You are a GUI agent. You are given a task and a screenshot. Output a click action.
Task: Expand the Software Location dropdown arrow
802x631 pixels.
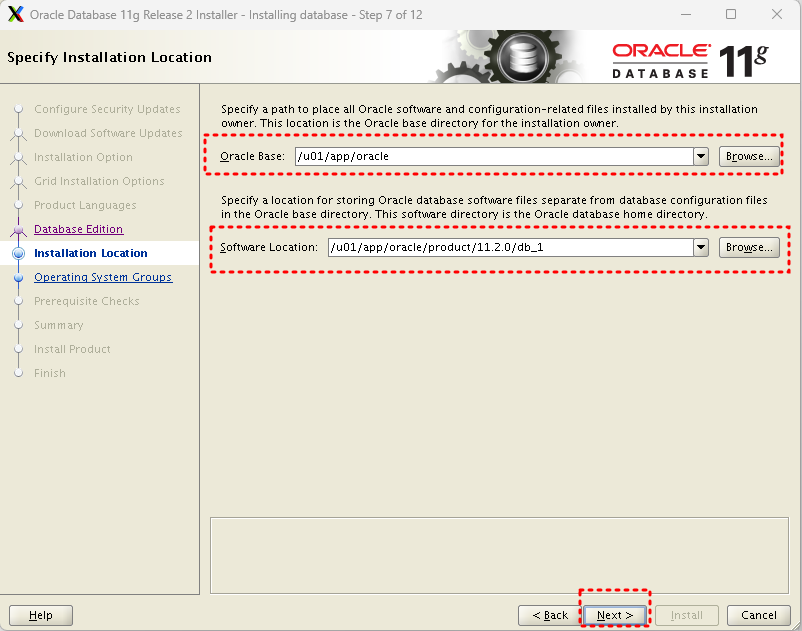701,247
